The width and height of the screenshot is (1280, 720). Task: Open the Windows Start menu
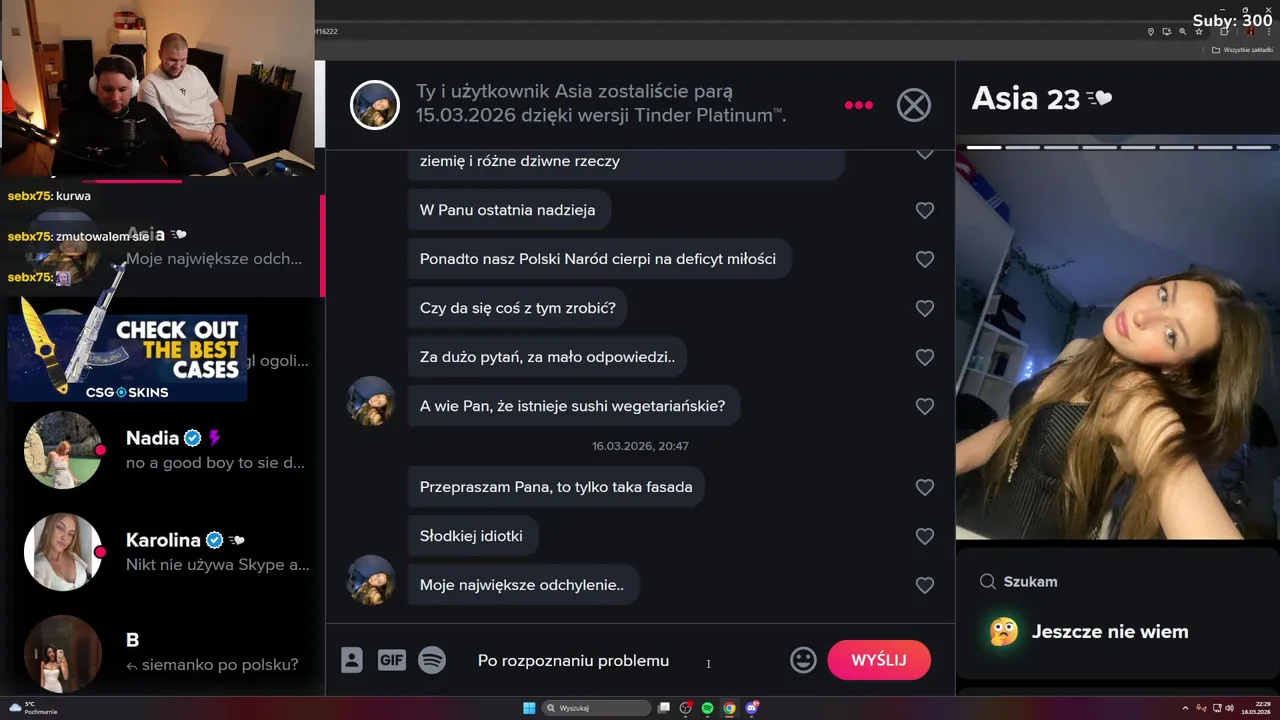tap(529, 708)
